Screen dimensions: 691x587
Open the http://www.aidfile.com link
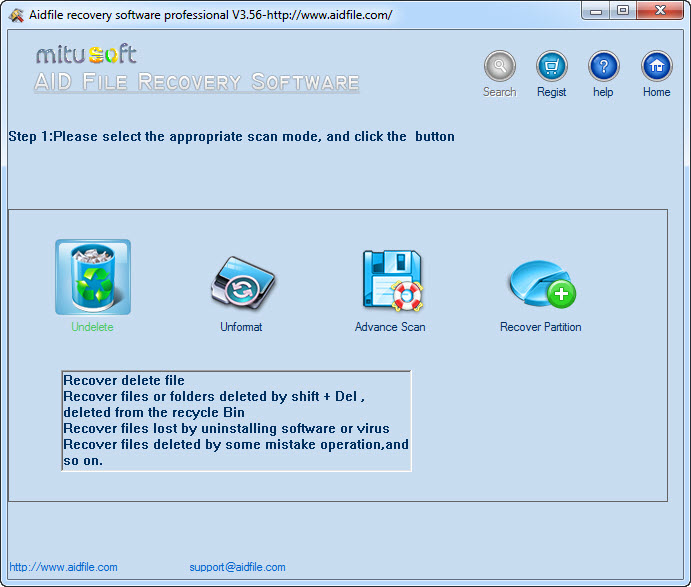coord(63,567)
